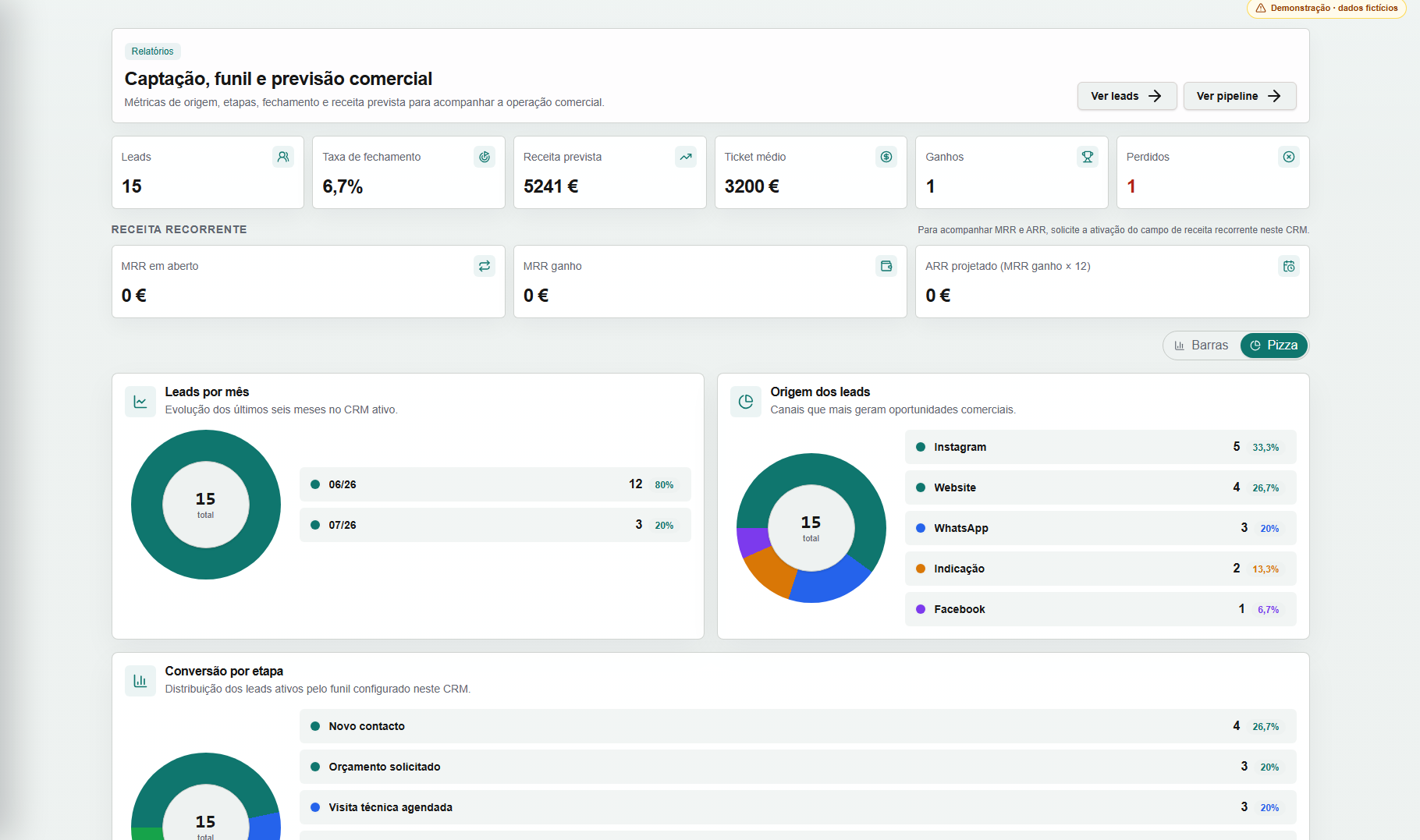The width and height of the screenshot is (1420, 840).
Task: Click the Origem dos leads pie icon
Action: point(746,402)
